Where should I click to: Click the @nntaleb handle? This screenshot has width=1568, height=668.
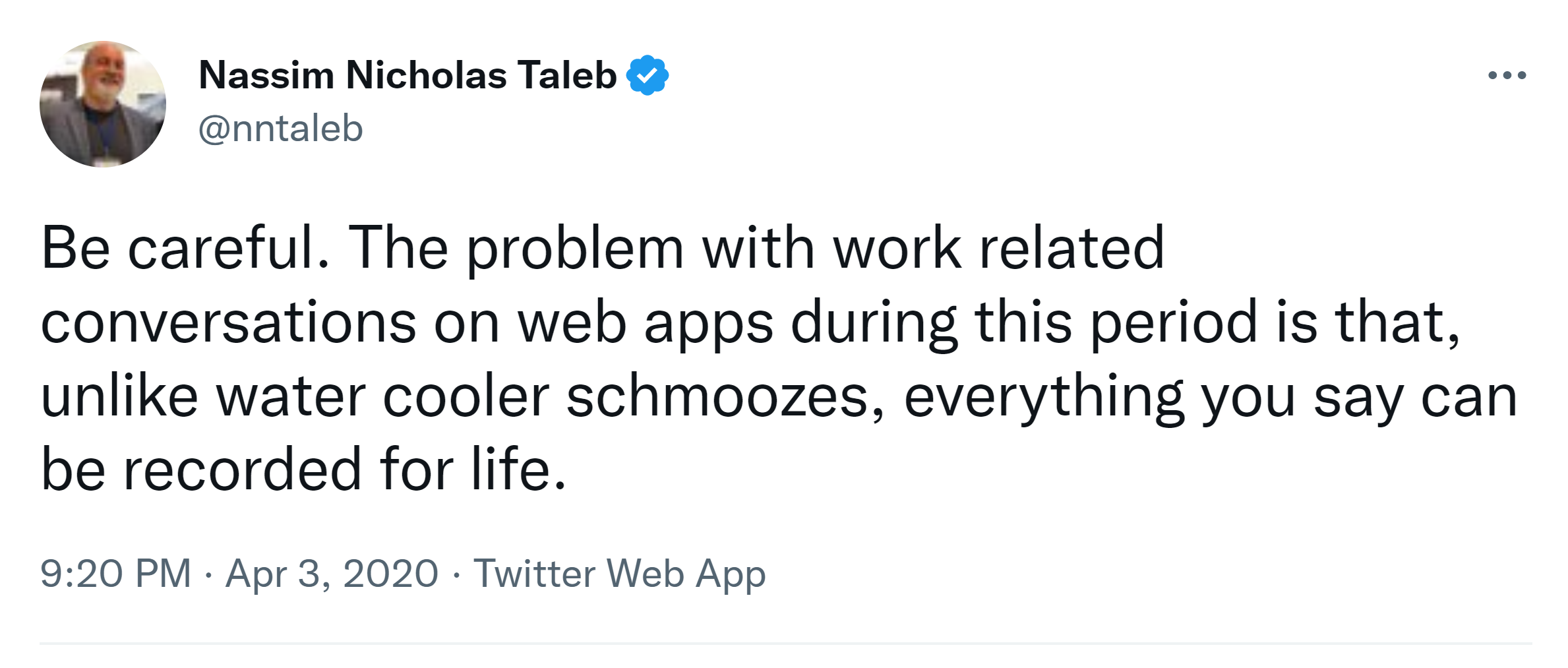click(x=280, y=128)
